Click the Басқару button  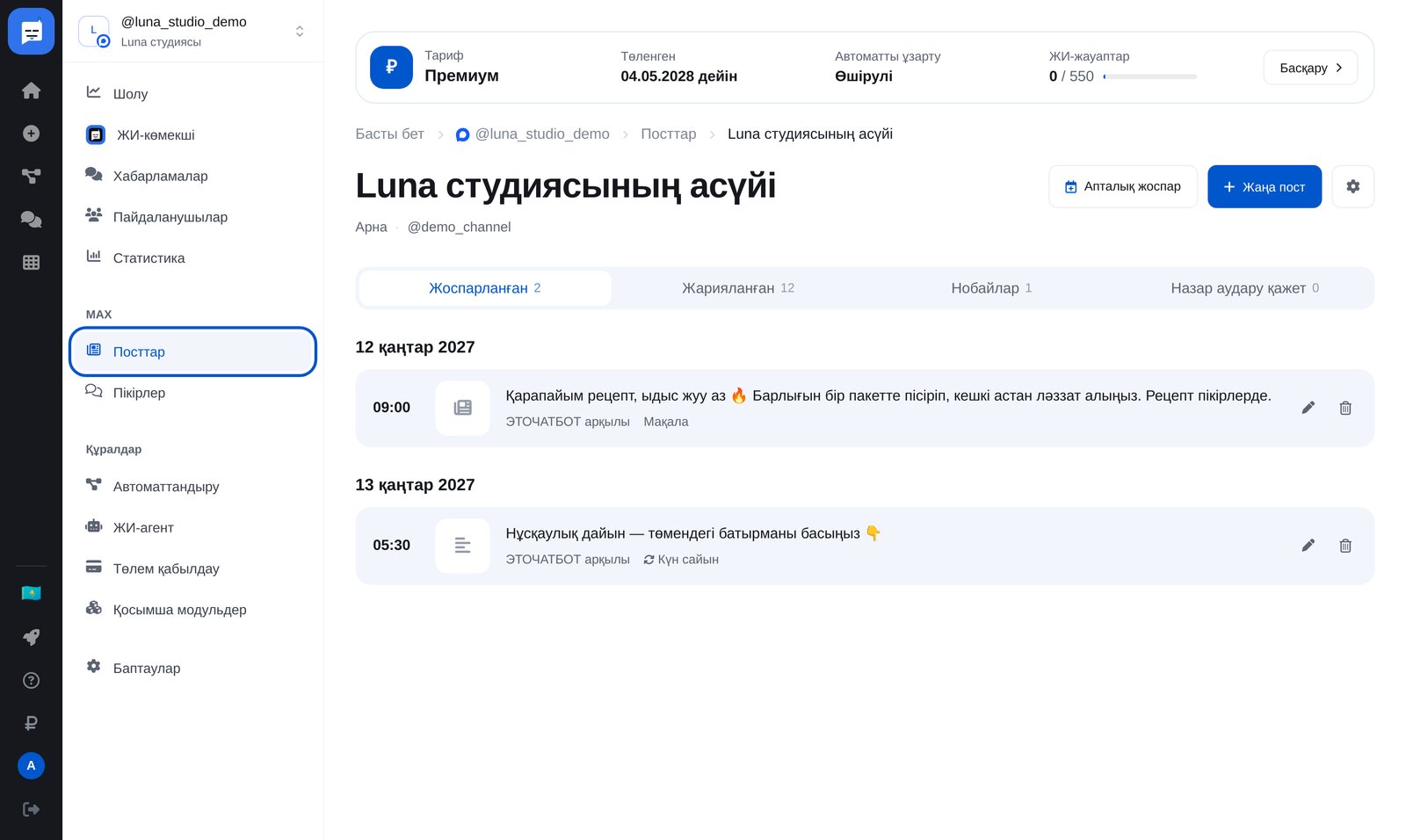pos(1310,68)
